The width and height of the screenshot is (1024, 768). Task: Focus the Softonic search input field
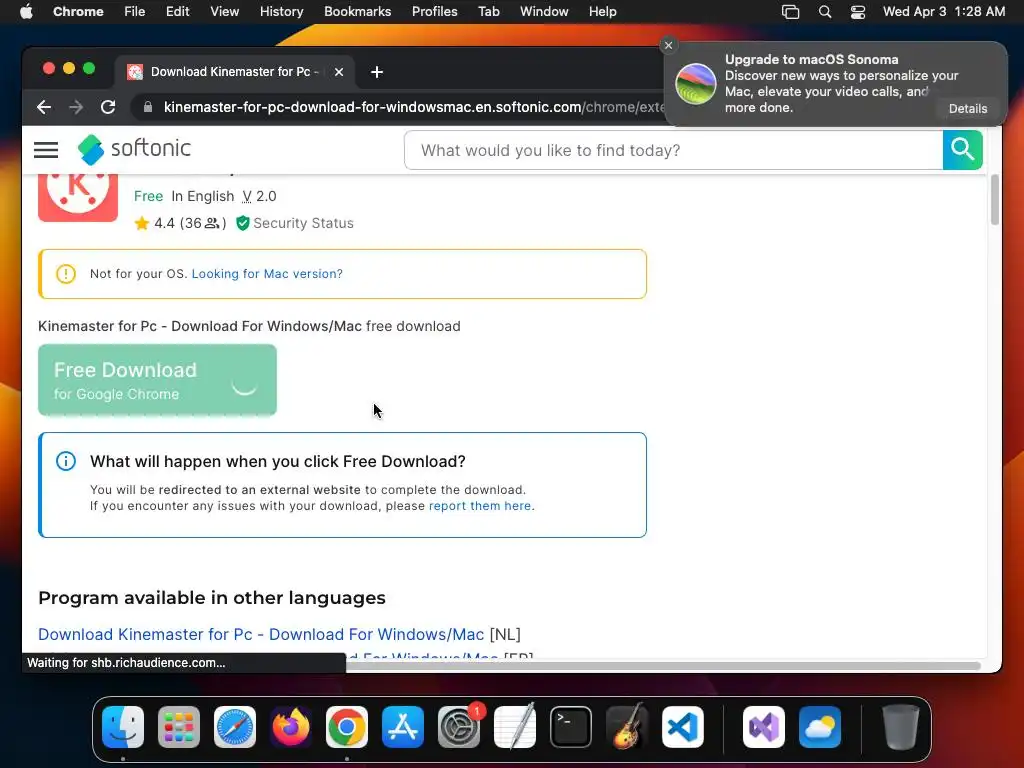[673, 150]
